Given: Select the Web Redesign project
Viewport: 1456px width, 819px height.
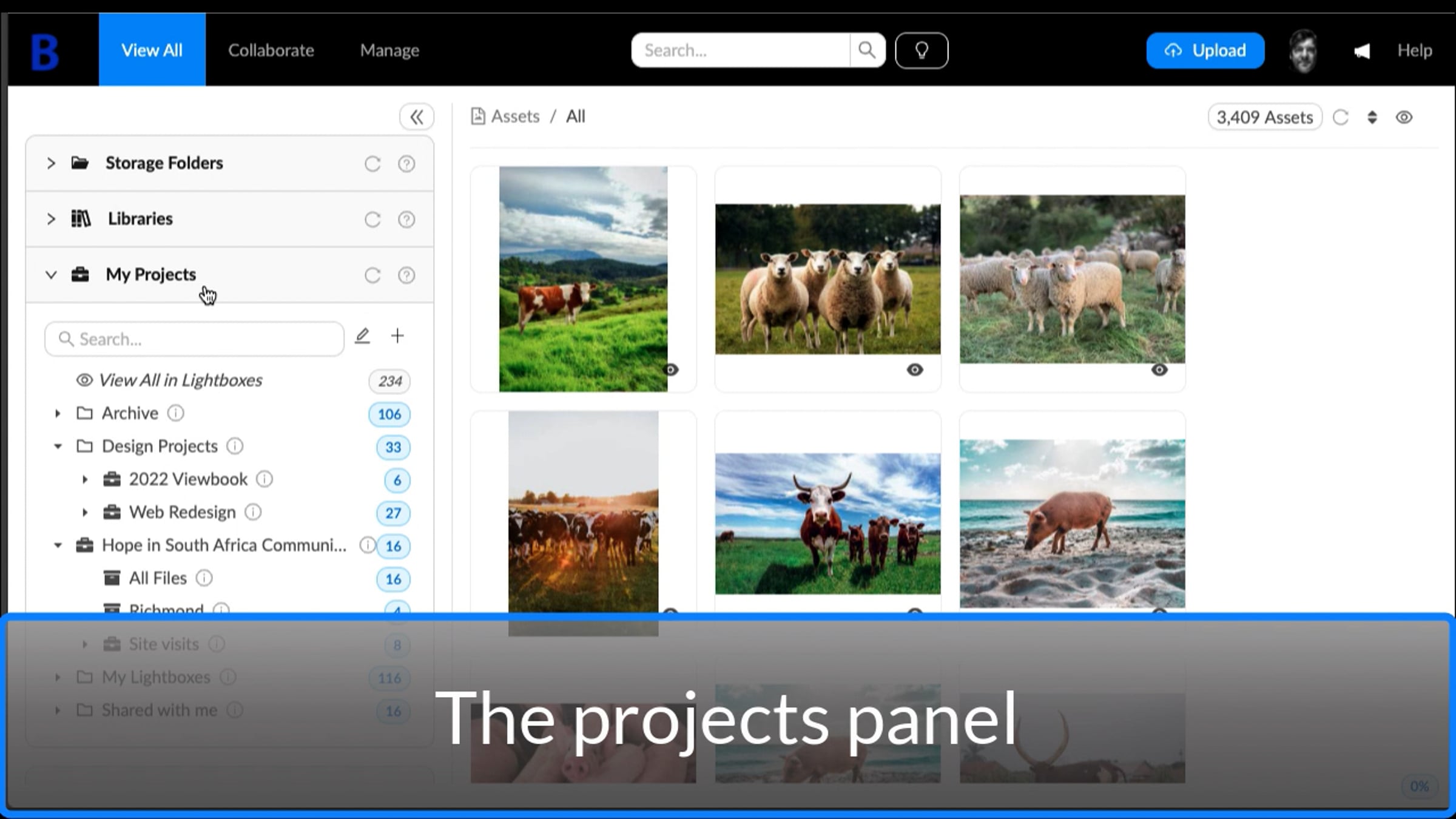Looking at the screenshot, I should 182,513.
